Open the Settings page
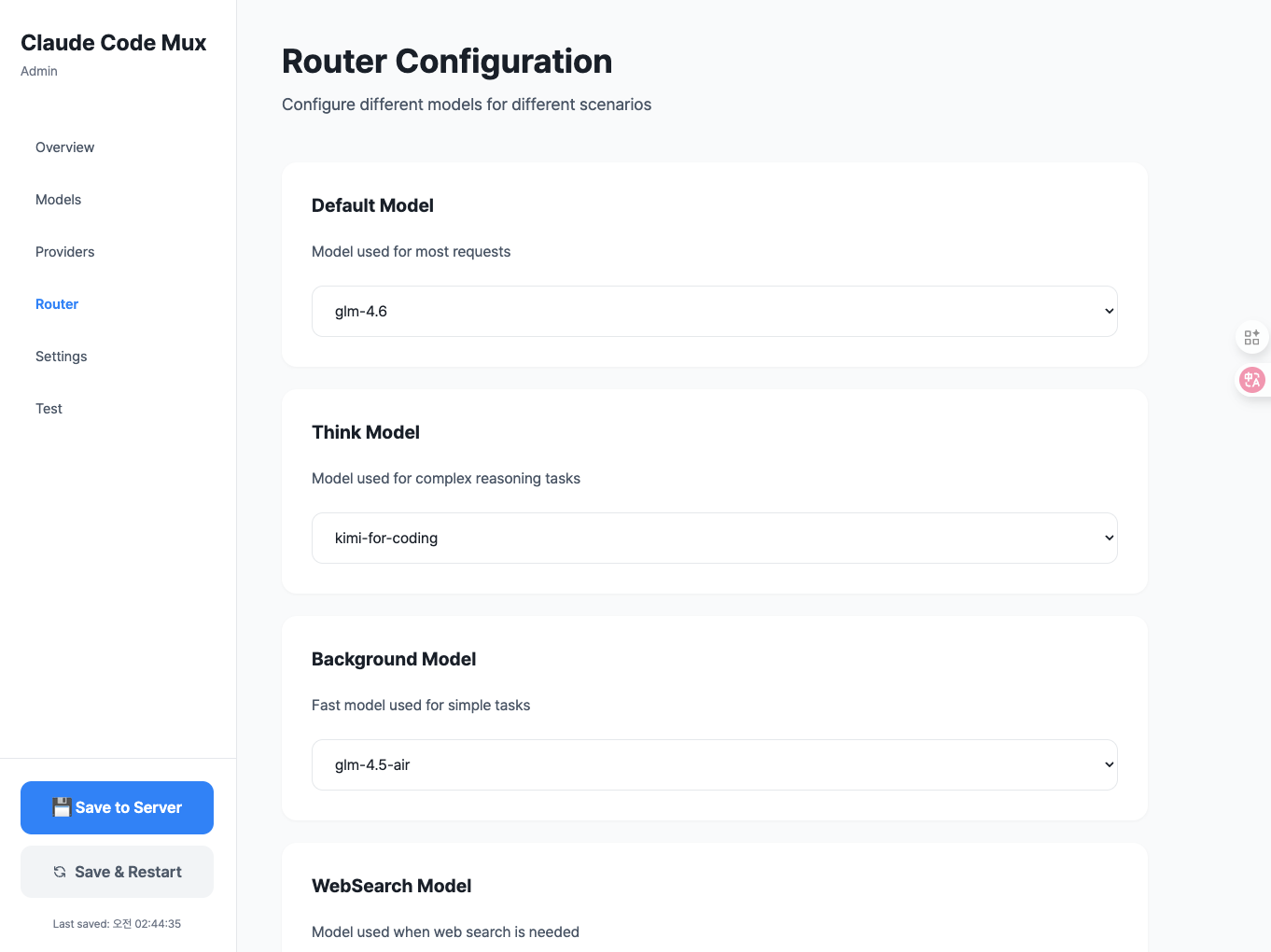 [x=61, y=356]
